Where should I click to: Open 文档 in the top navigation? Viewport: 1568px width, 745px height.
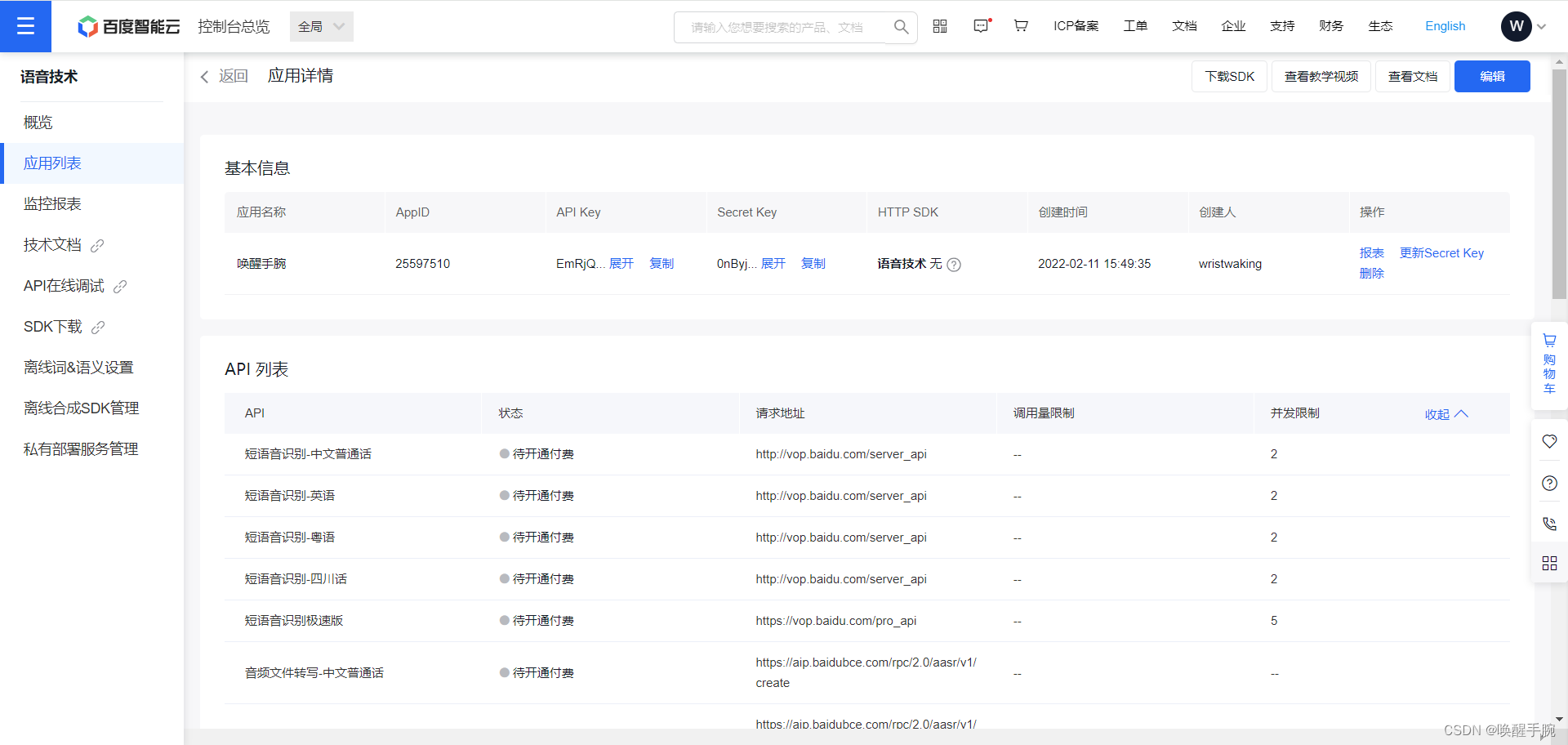tap(1184, 26)
